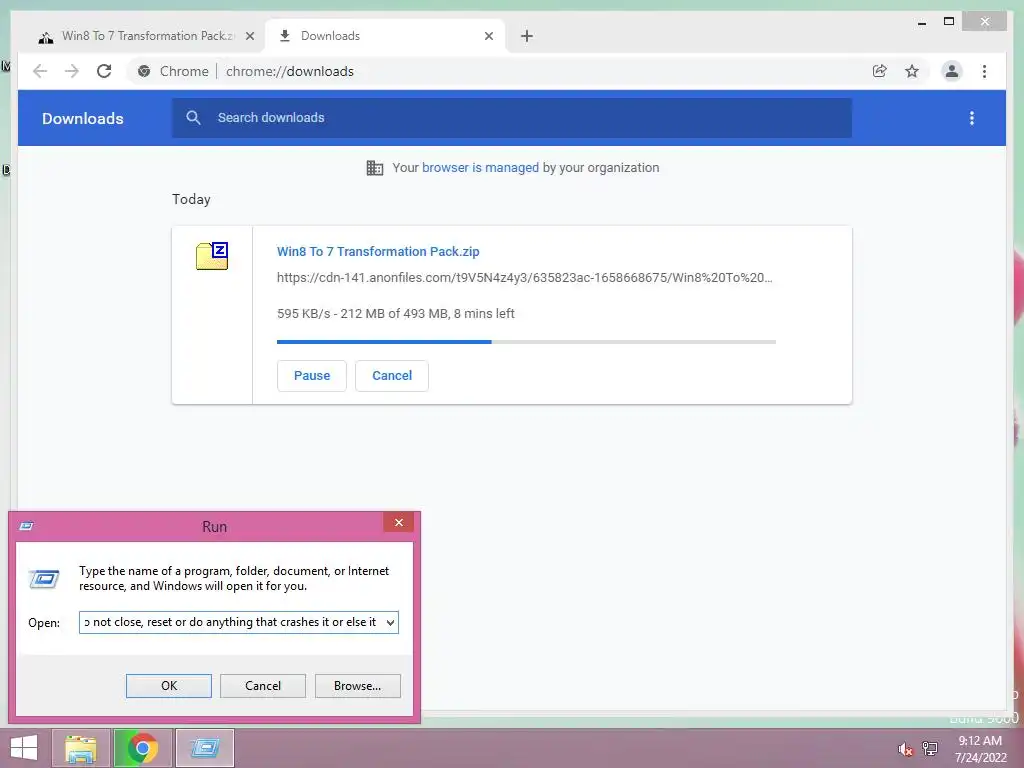Close the Run dialog
The height and width of the screenshot is (768, 1024).
point(398,522)
